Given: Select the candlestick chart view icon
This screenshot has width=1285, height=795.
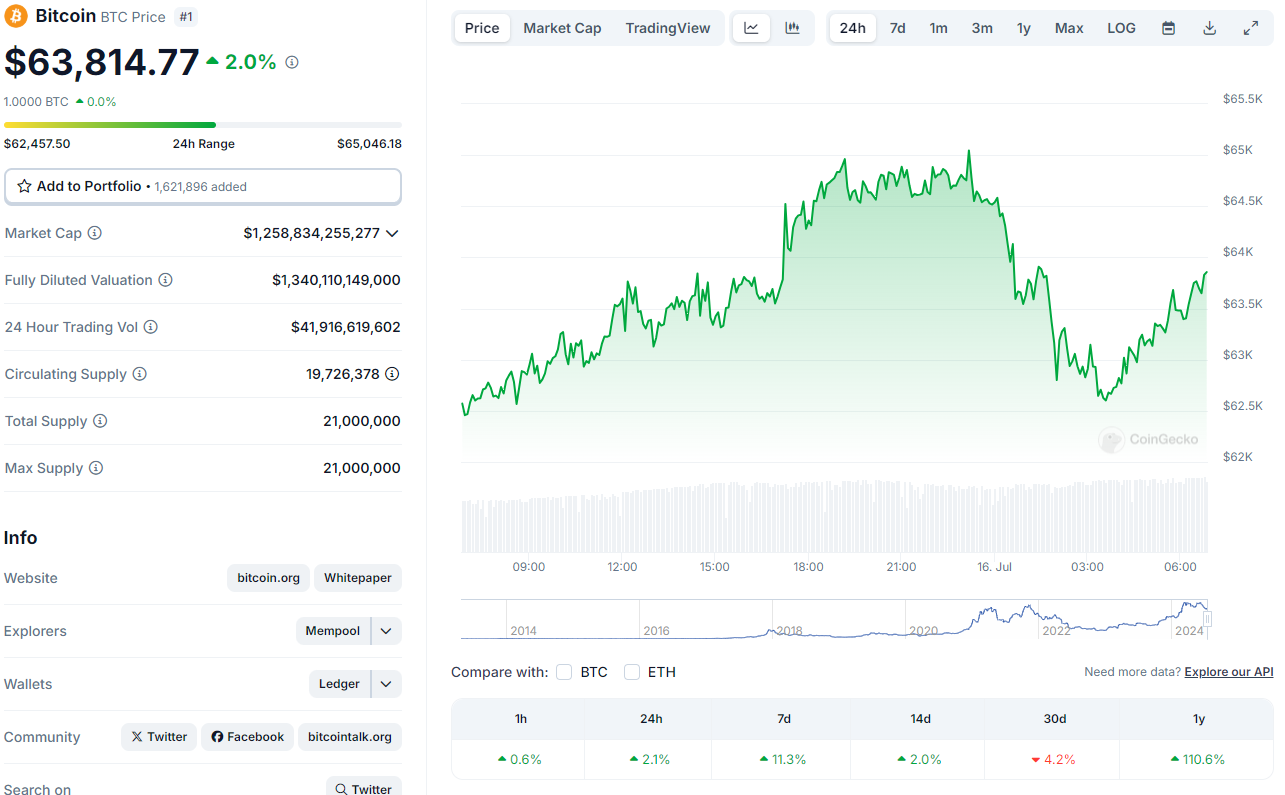Looking at the screenshot, I should 793,28.
